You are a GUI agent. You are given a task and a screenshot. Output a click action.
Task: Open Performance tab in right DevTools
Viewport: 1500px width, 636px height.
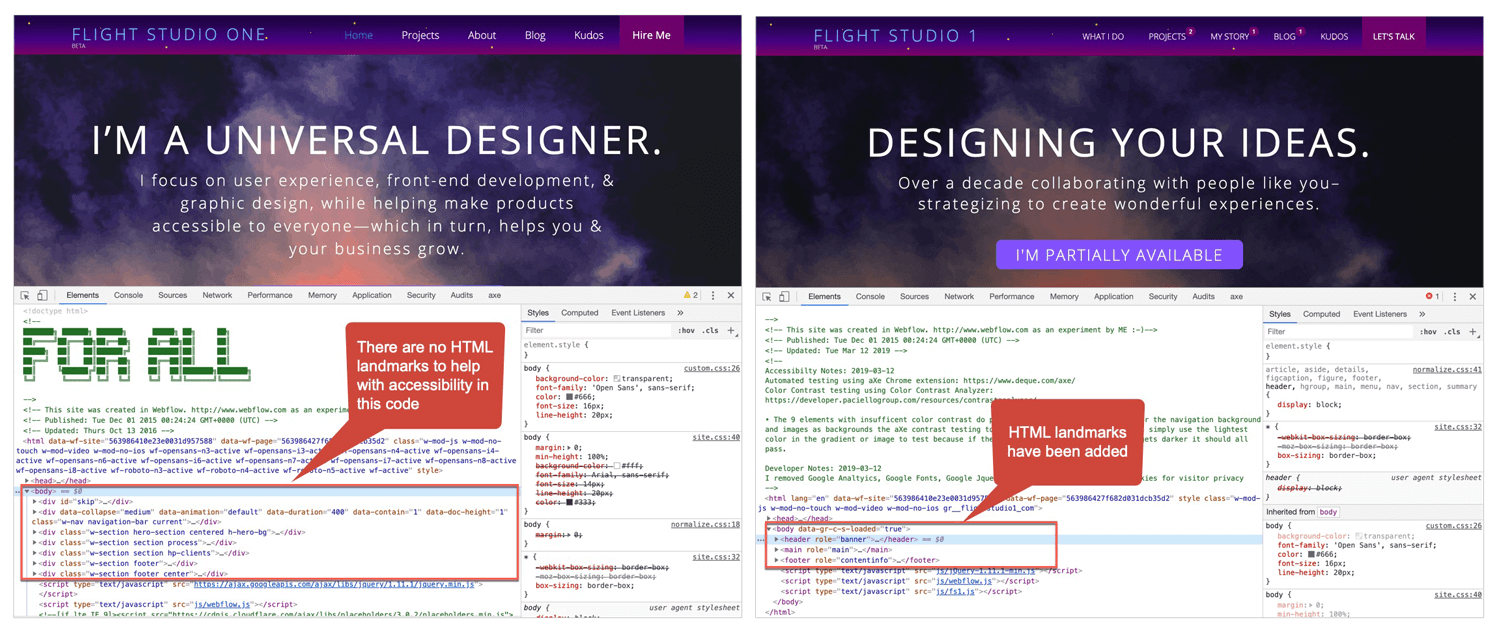1012,297
